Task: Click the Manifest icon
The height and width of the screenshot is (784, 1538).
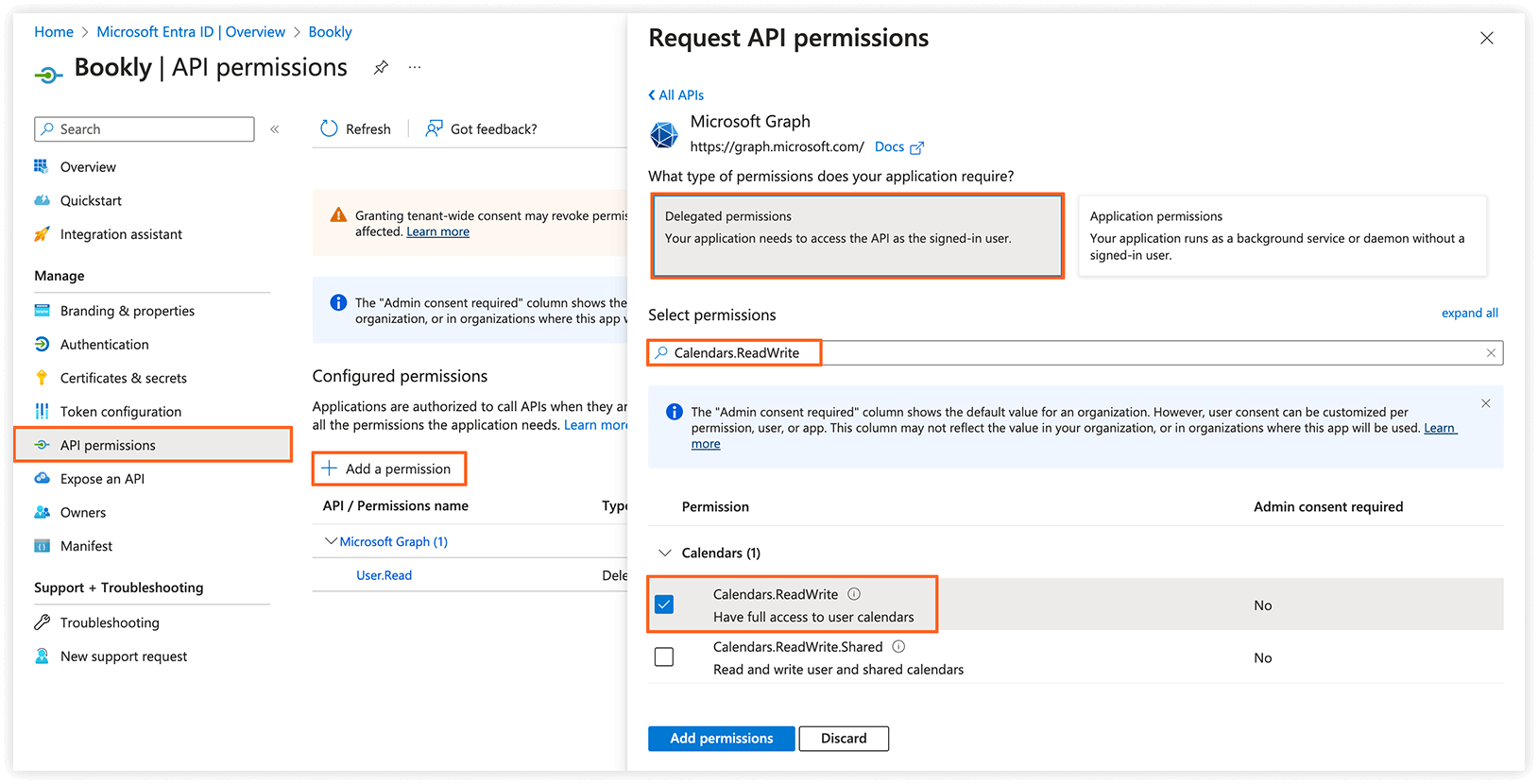Action: point(42,546)
